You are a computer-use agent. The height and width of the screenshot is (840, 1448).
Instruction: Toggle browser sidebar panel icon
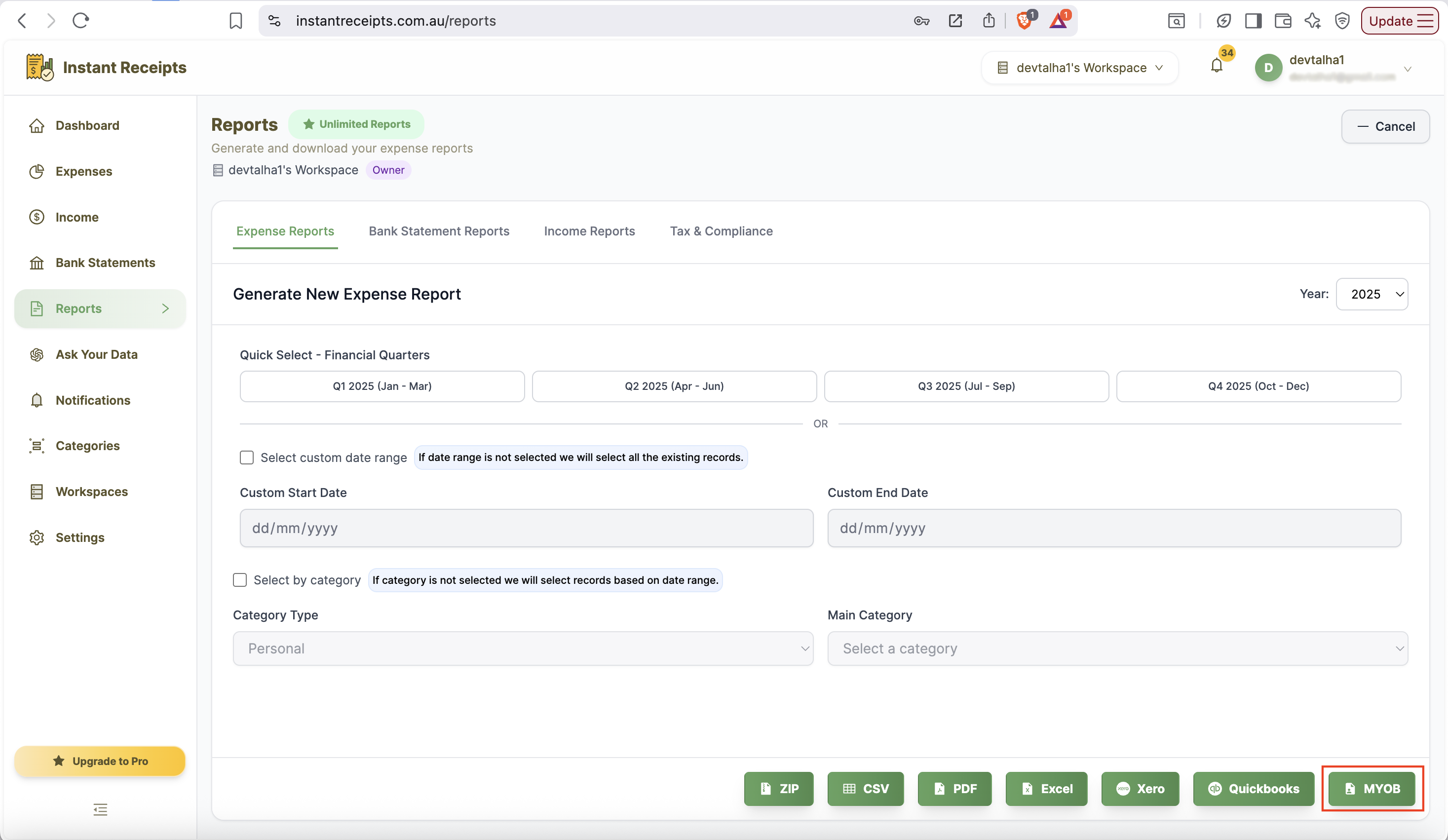[x=1253, y=21]
